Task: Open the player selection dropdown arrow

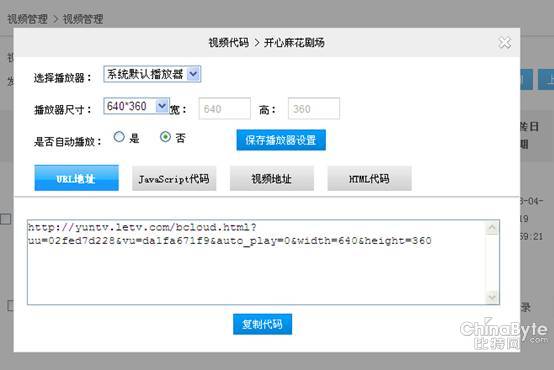Action: 193,74
